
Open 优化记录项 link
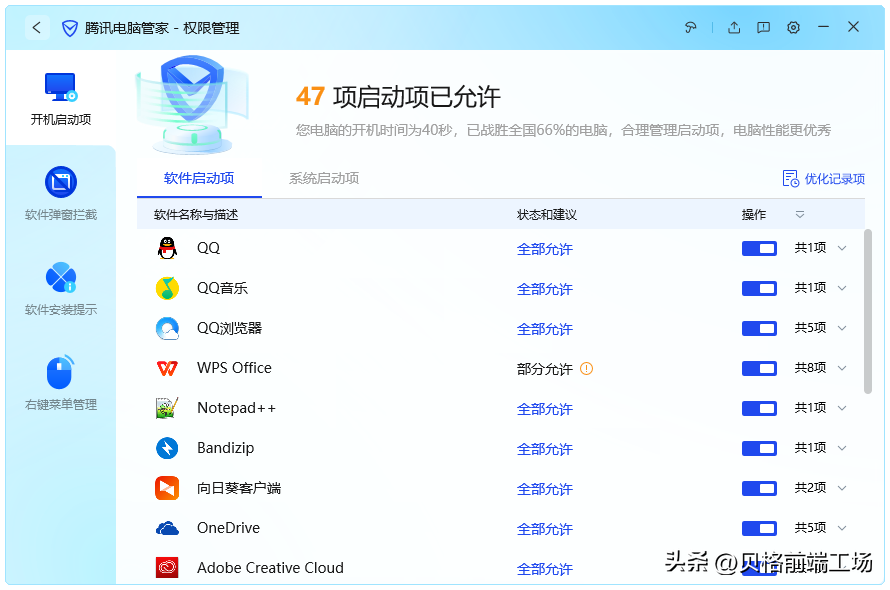coord(834,179)
